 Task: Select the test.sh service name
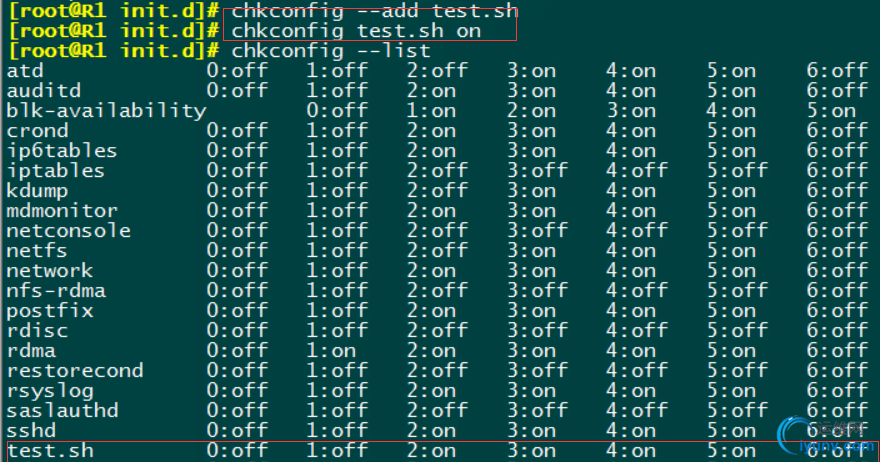pos(51,450)
